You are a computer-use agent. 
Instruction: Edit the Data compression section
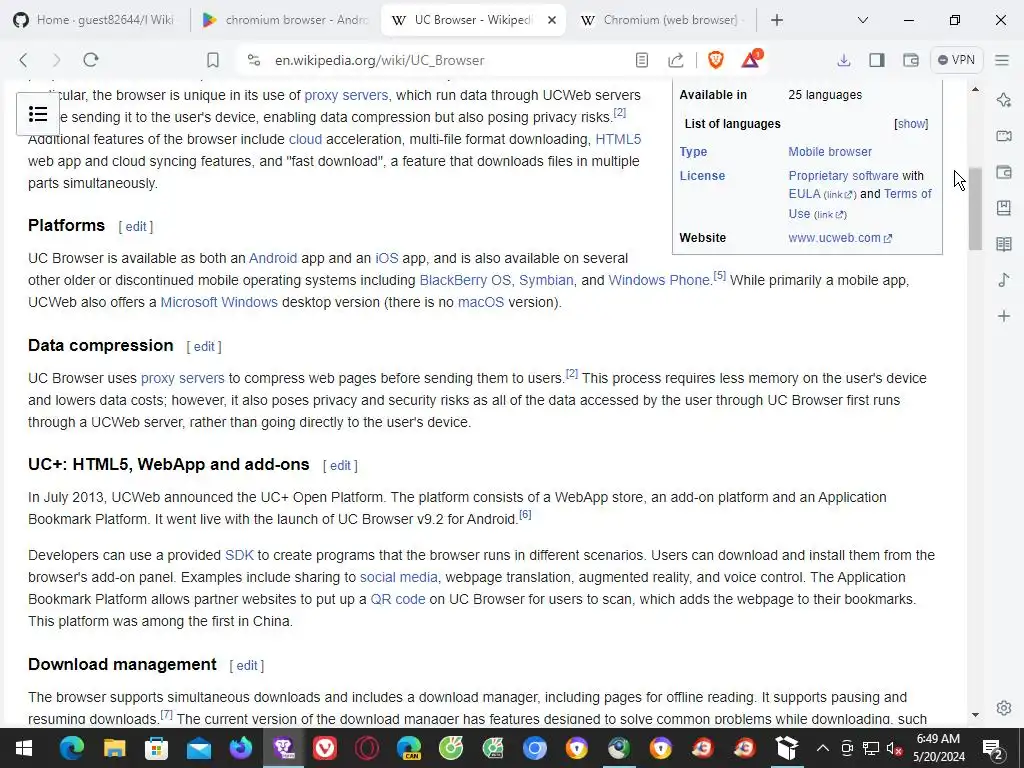pos(204,347)
